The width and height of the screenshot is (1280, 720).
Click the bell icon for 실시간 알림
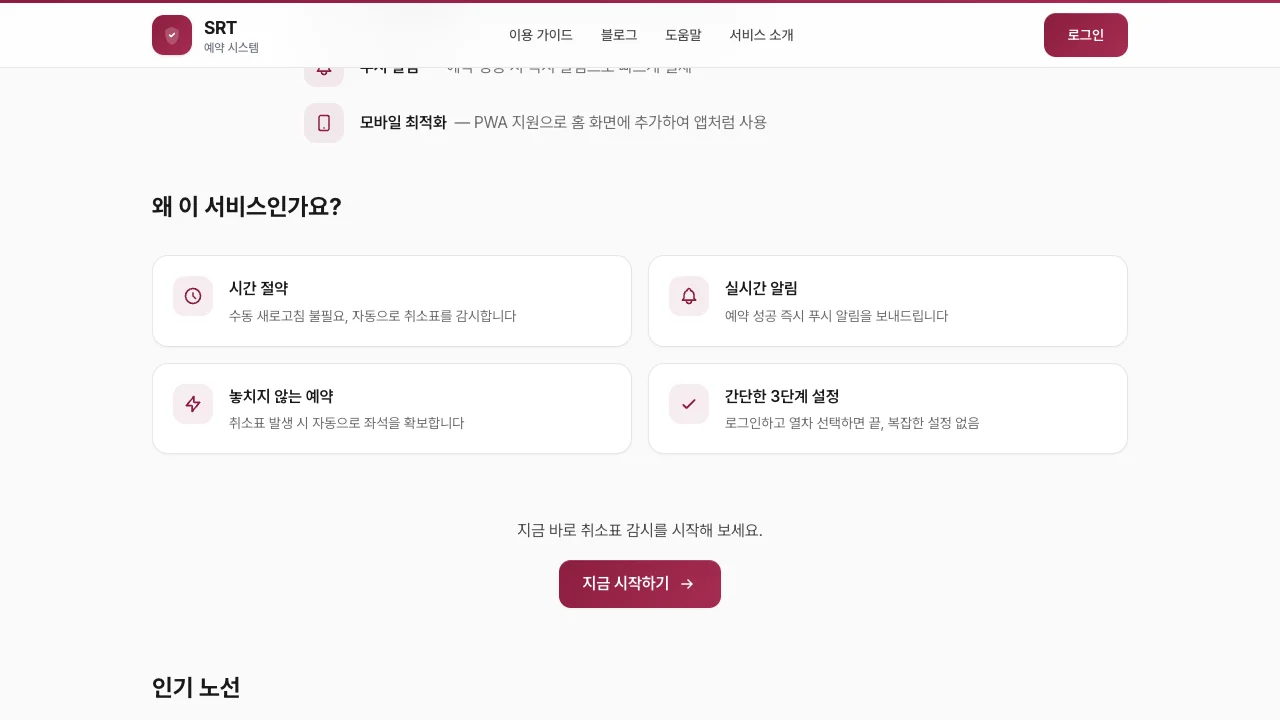(689, 296)
